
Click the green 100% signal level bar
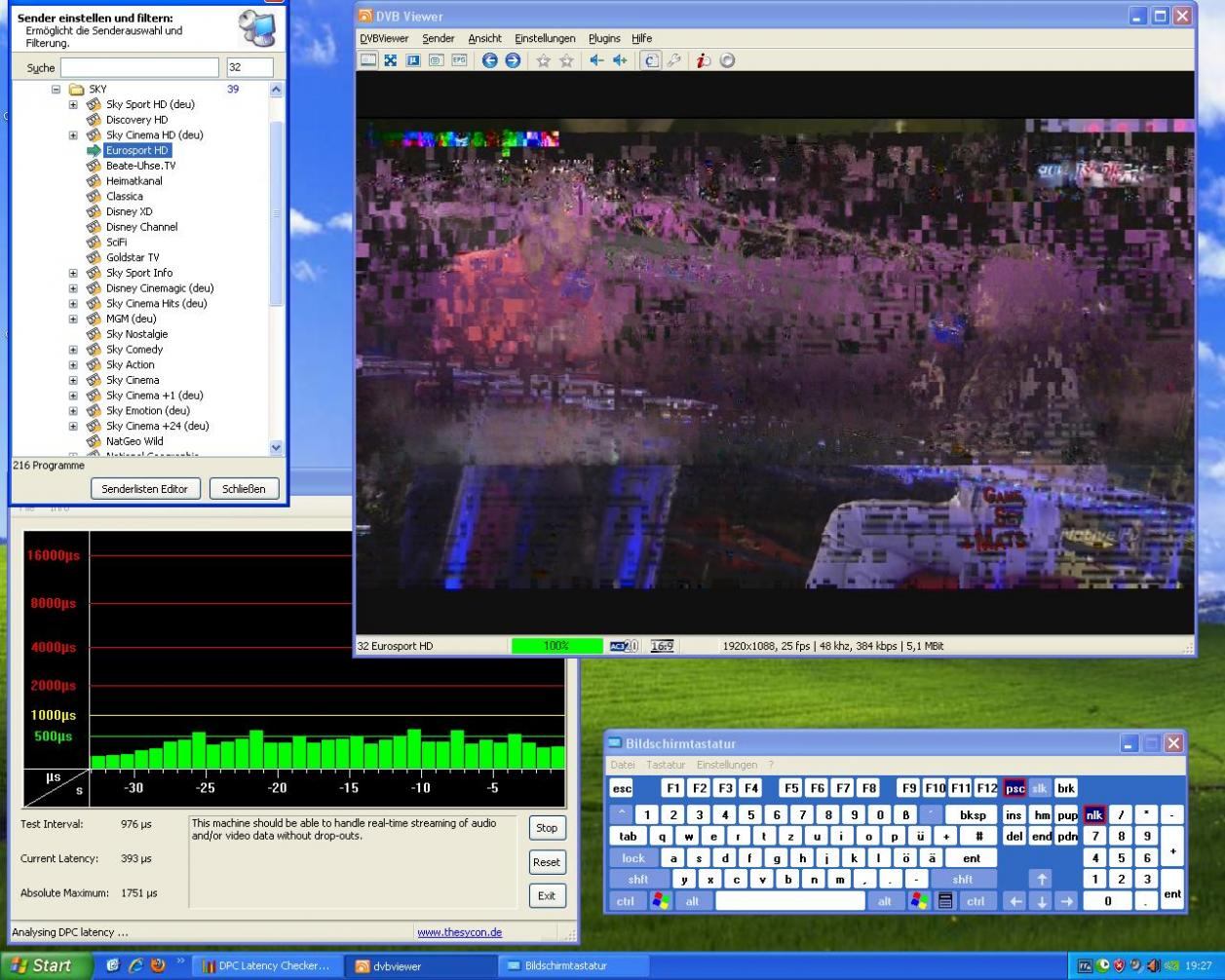(556, 646)
